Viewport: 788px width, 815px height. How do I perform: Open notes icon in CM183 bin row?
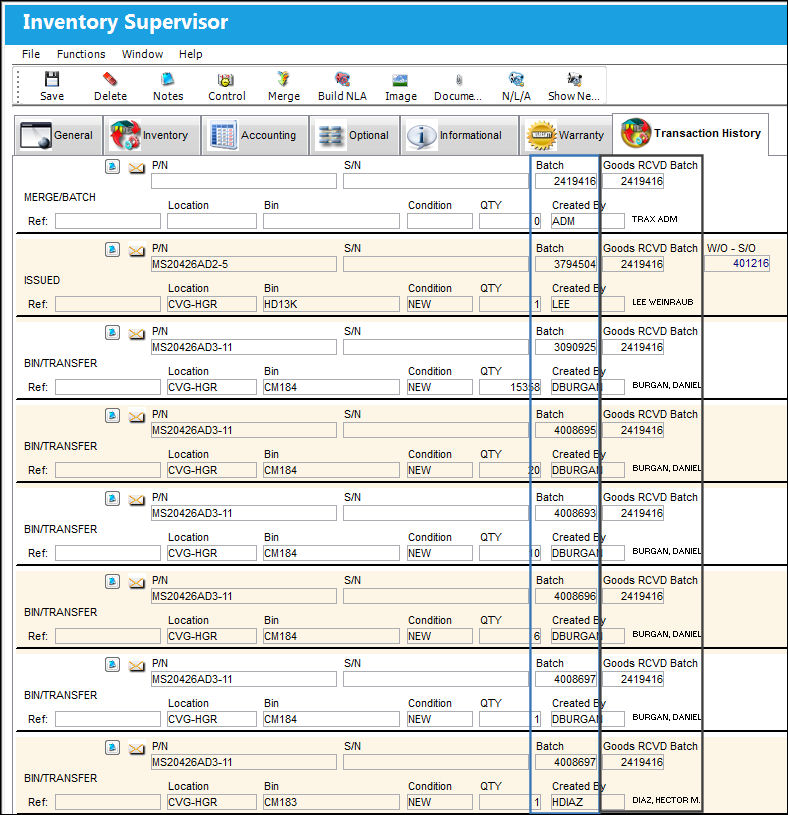(x=112, y=747)
